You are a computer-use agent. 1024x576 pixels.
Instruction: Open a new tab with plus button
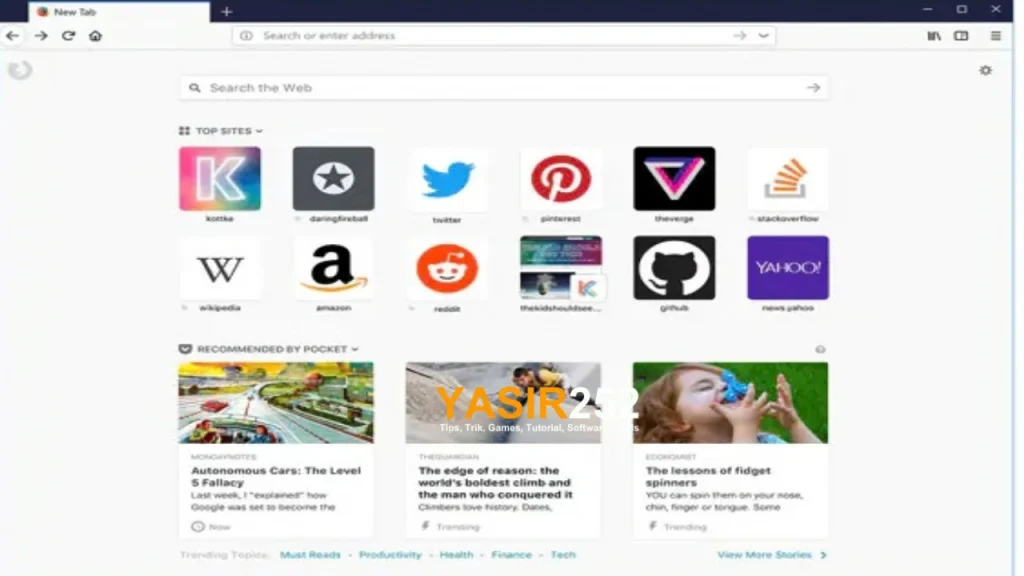pos(227,12)
